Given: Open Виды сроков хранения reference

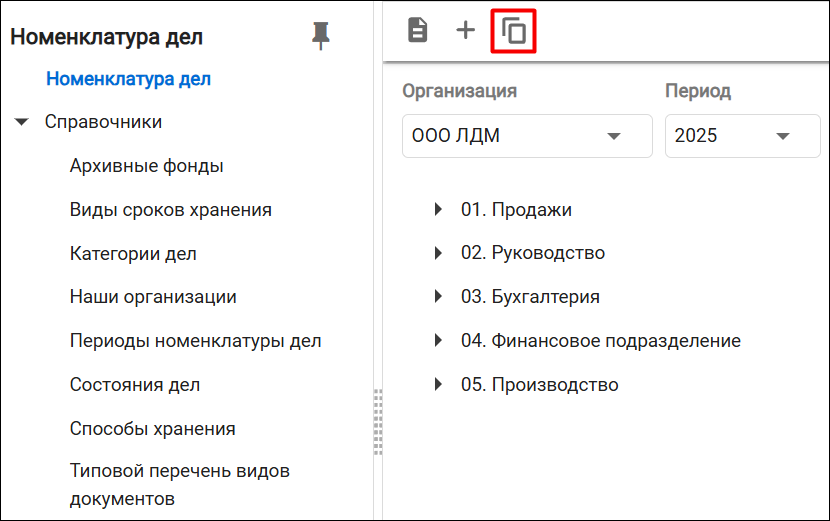Looking at the screenshot, I should tap(170, 210).
